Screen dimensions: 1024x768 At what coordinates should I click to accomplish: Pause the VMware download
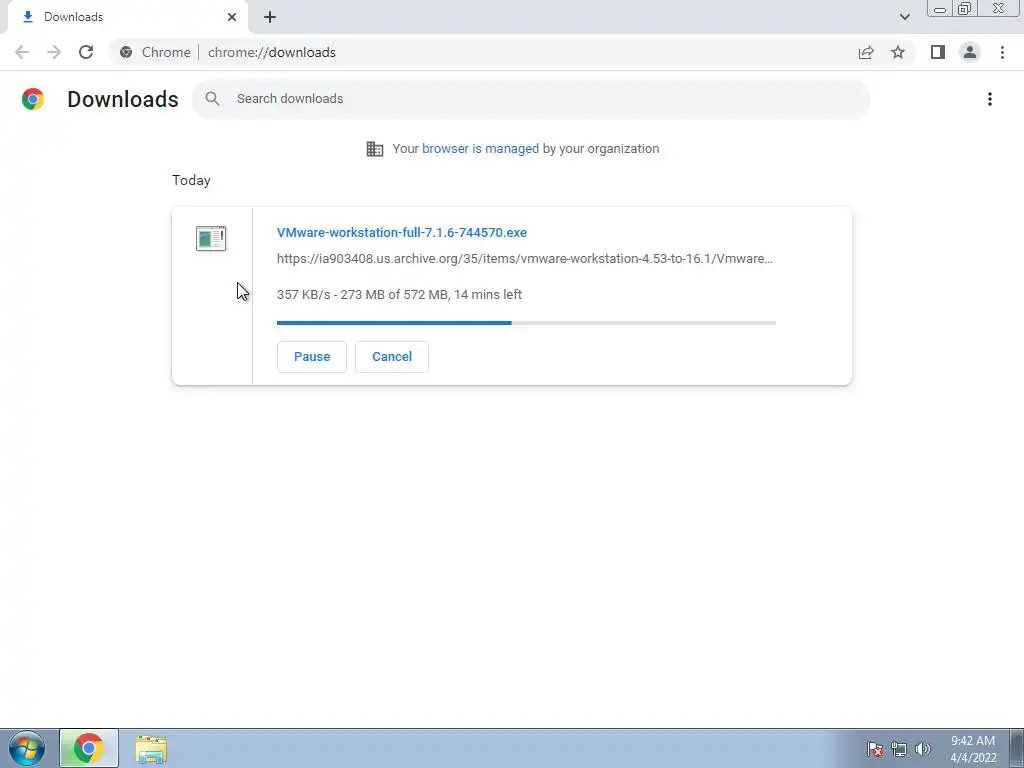click(x=312, y=357)
